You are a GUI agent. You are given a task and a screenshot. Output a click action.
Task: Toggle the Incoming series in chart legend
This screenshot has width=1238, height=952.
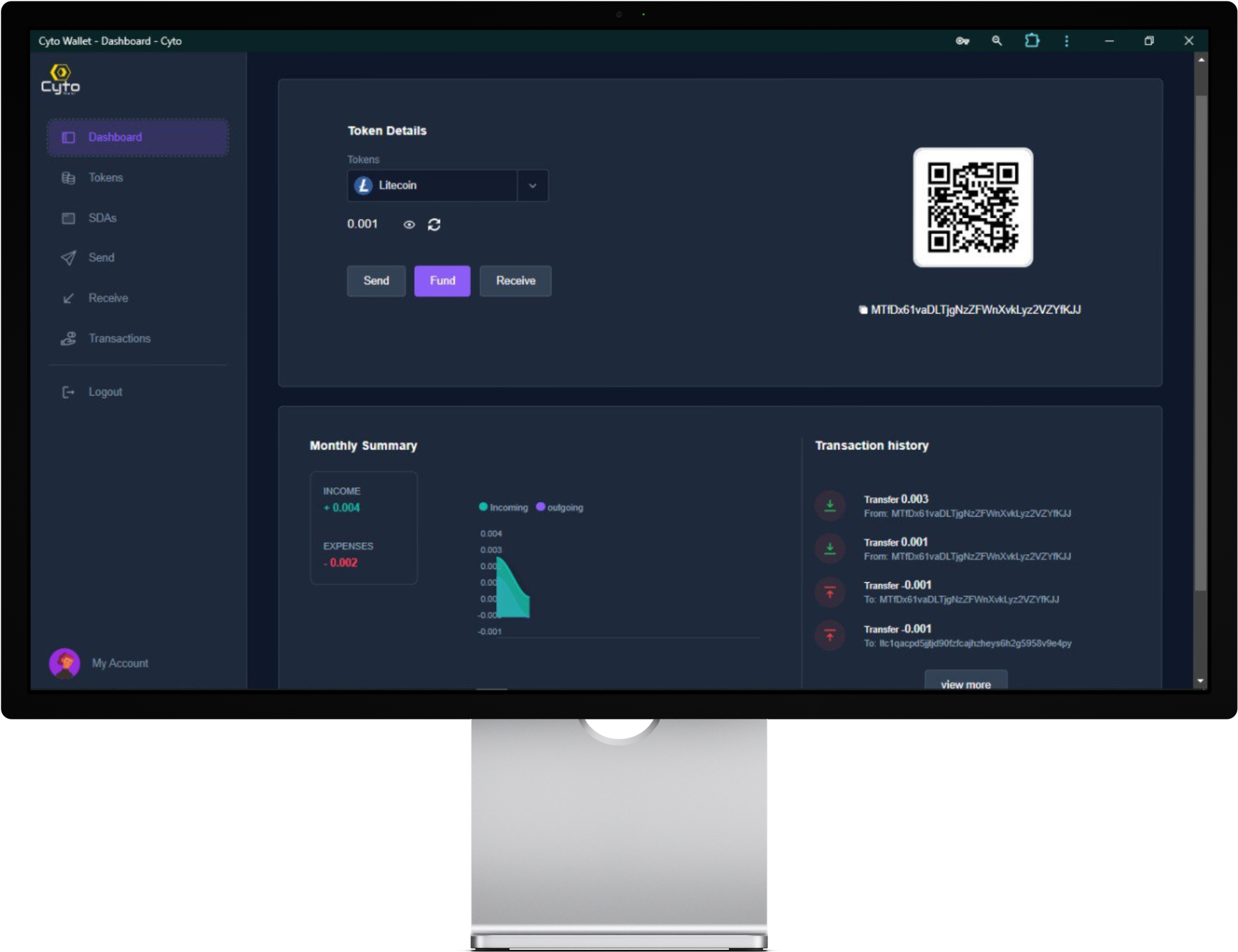[503, 507]
